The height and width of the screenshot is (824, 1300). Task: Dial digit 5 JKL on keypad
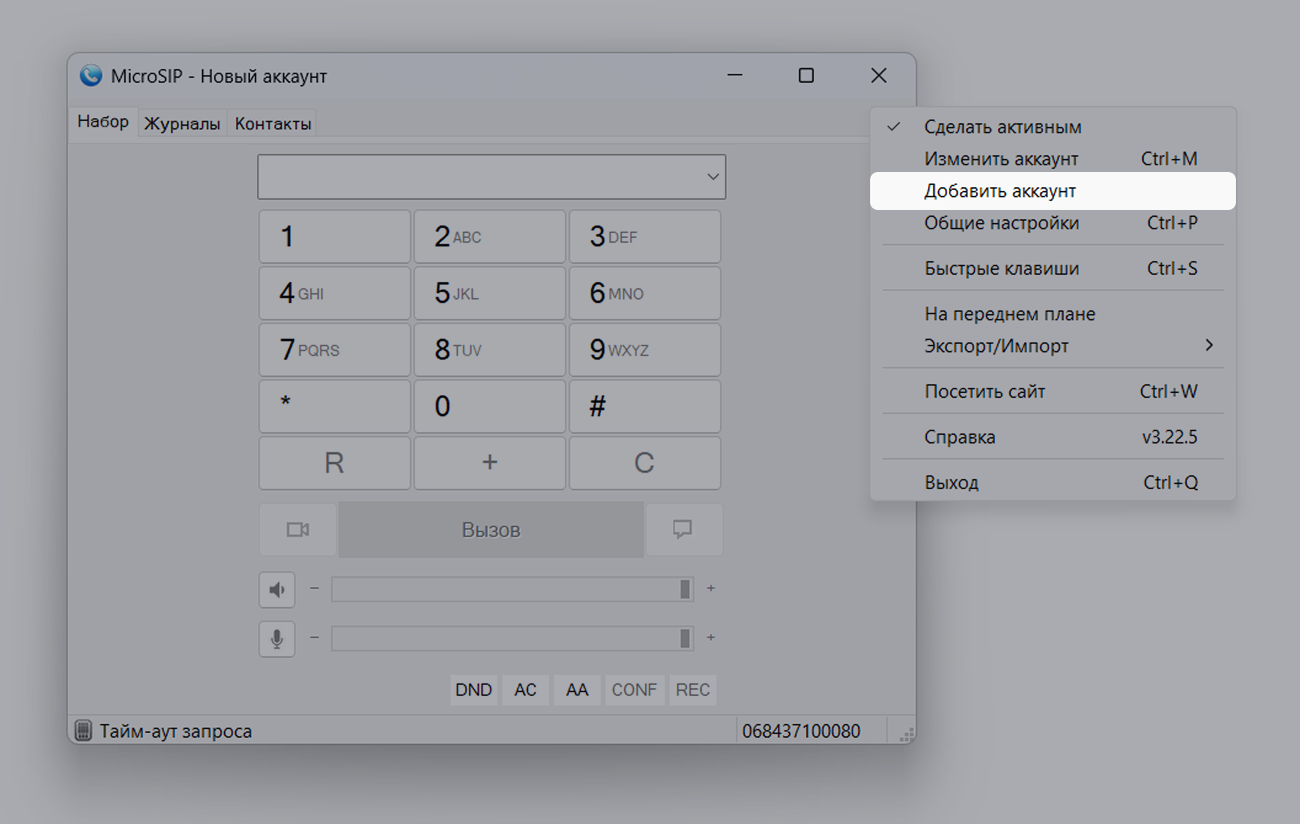(490, 293)
